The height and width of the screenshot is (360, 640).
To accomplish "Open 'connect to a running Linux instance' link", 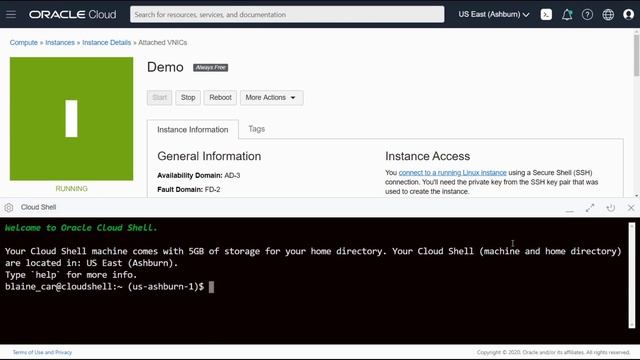I will pos(453,173).
